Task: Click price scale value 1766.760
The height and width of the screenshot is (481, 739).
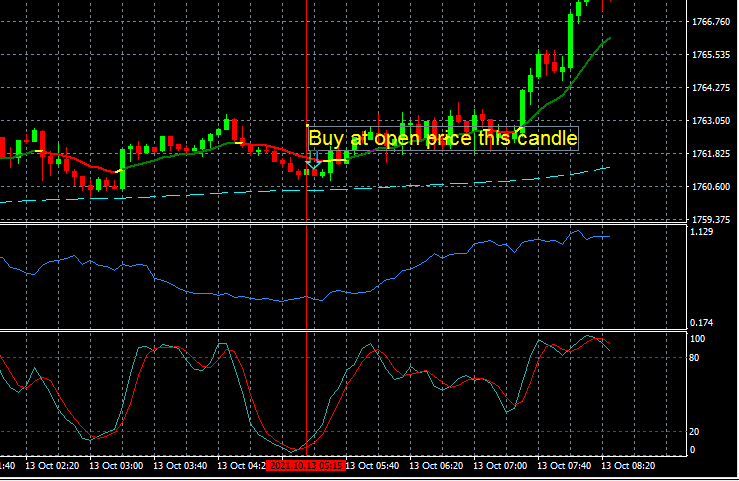Action: click(x=711, y=22)
